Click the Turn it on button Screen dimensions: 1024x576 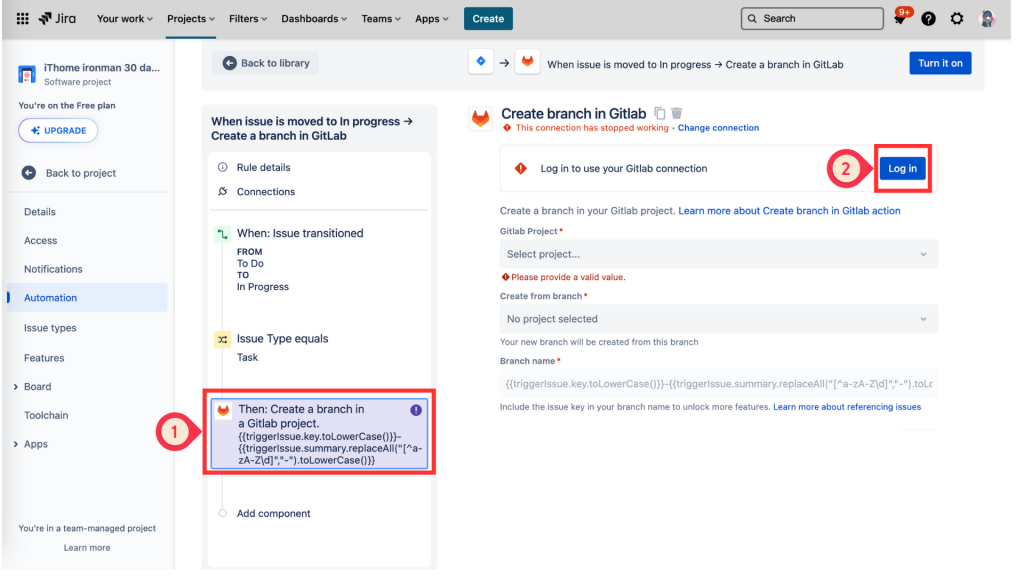940,63
